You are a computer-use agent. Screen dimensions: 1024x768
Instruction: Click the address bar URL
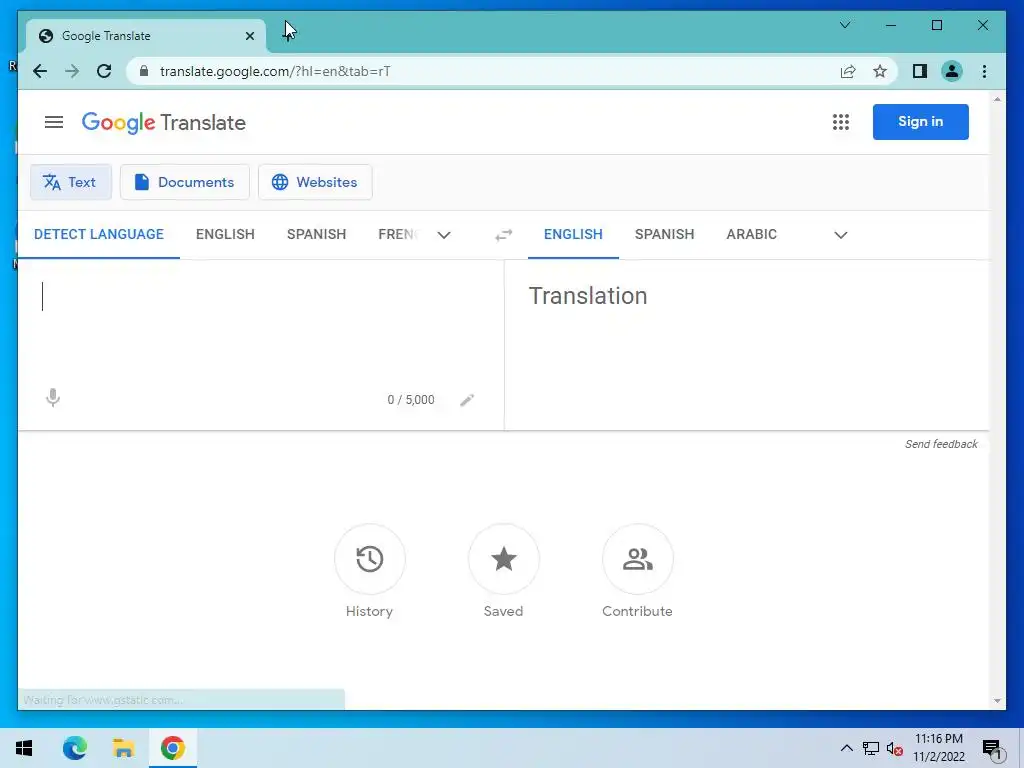point(275,71)
